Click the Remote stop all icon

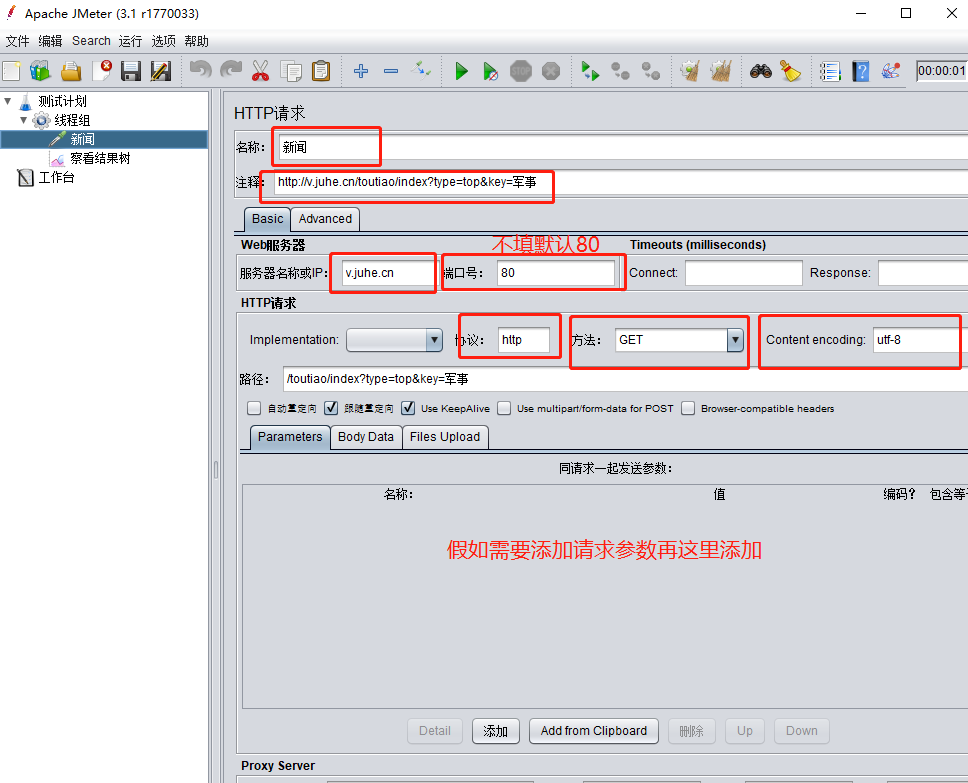[620, 71]
